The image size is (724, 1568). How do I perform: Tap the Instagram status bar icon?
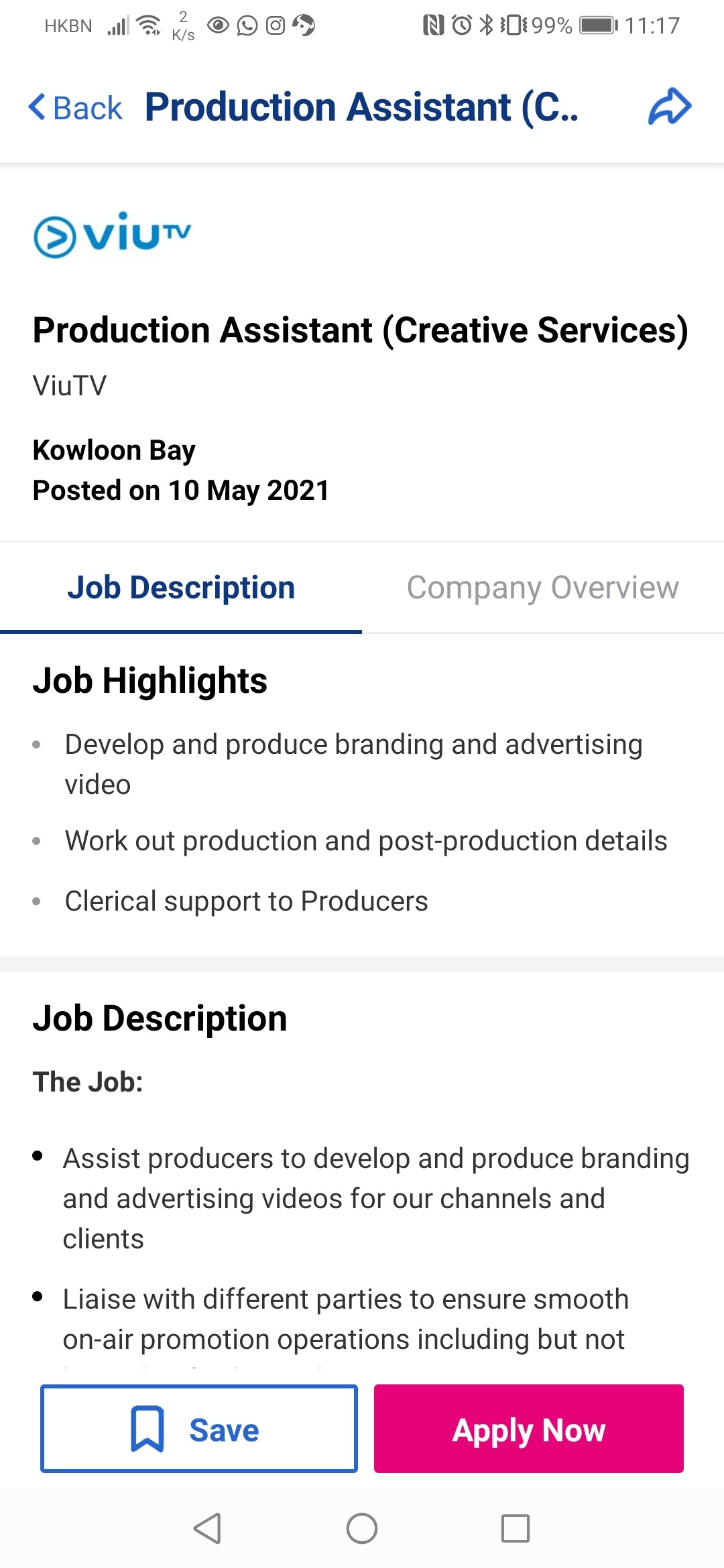[276, 25]
